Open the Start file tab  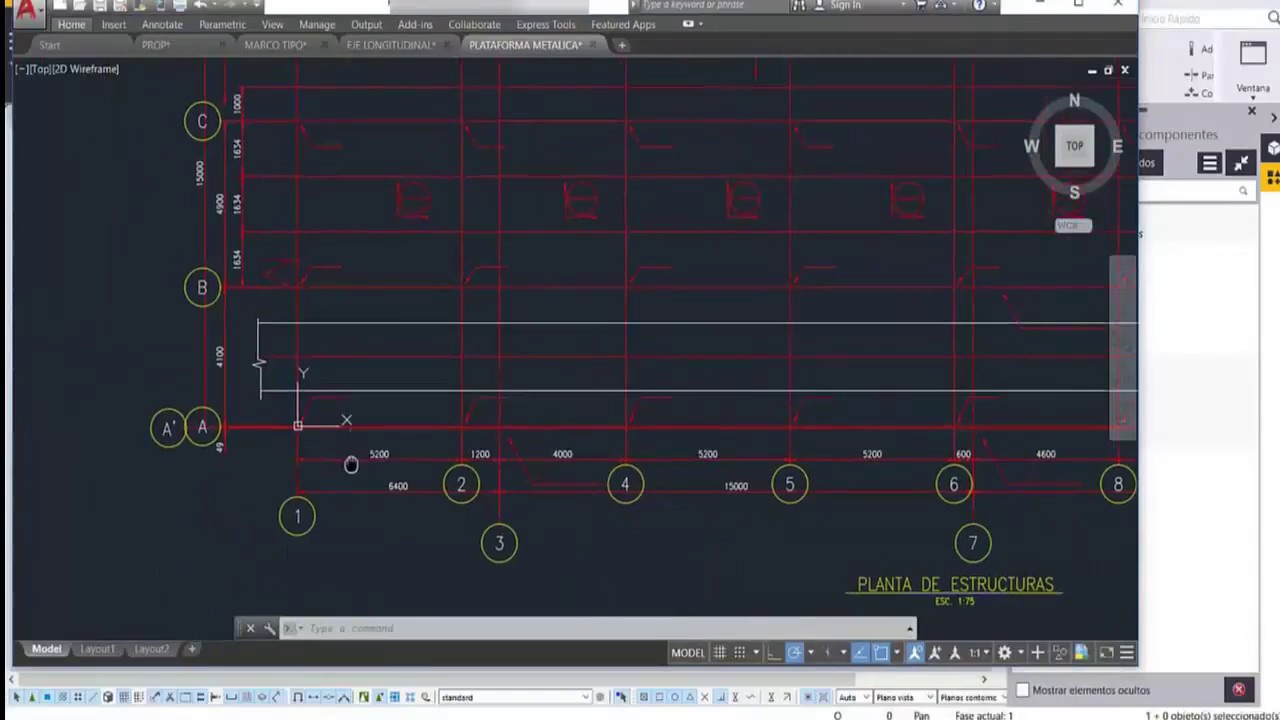click(50, 45)
